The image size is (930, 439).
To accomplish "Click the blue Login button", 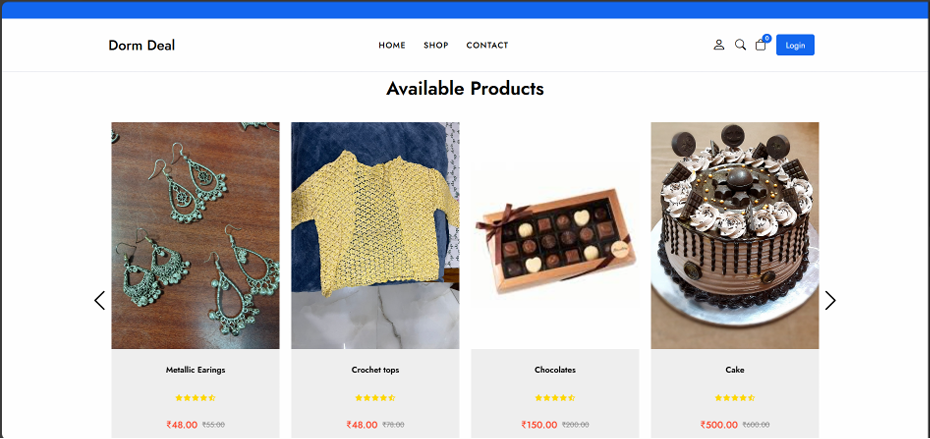I will [x=795, y=45].
